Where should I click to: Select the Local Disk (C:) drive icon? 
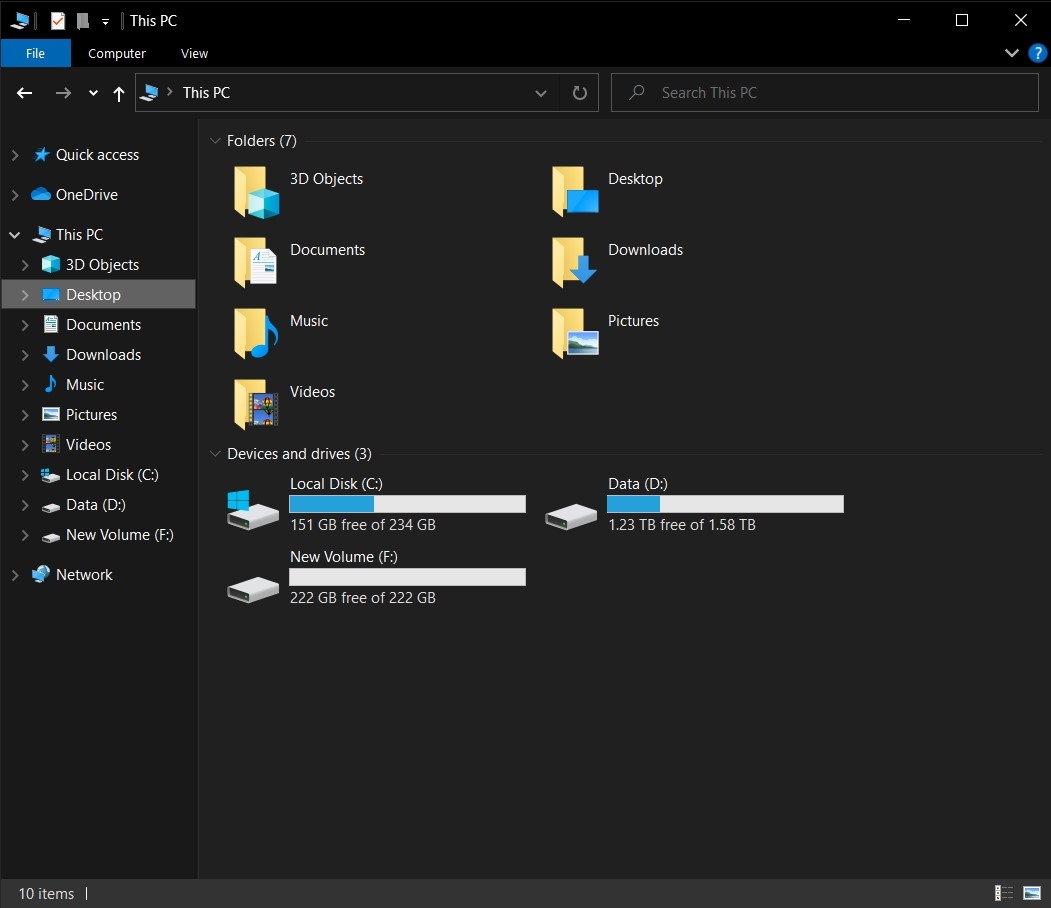252,508
